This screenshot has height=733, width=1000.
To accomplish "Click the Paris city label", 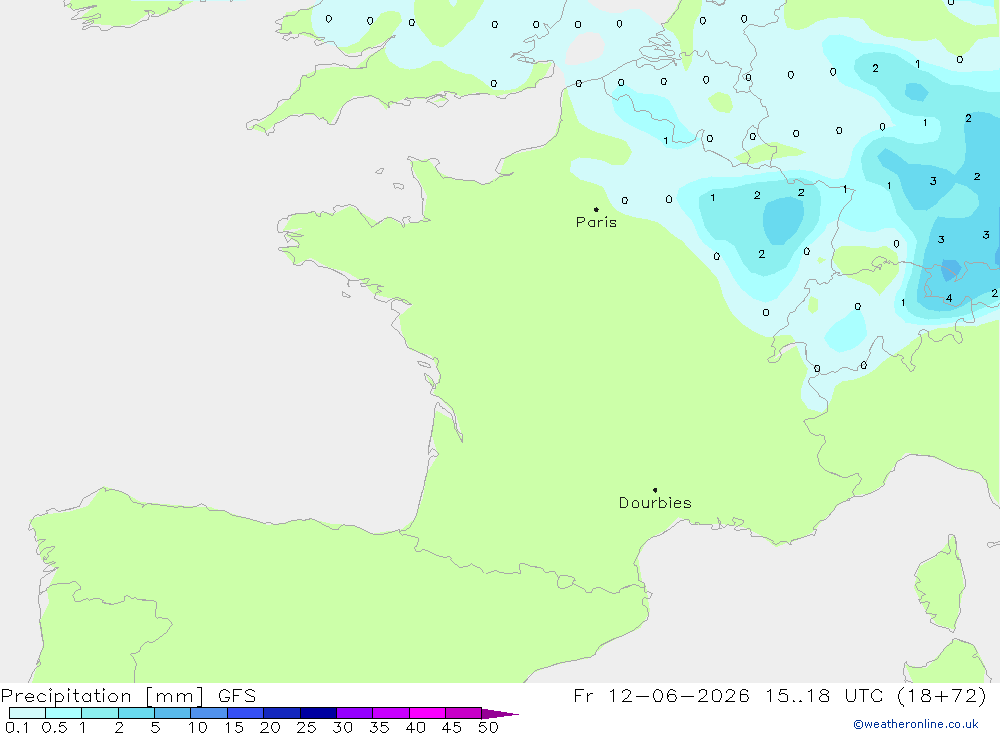I will coord(596,222).
